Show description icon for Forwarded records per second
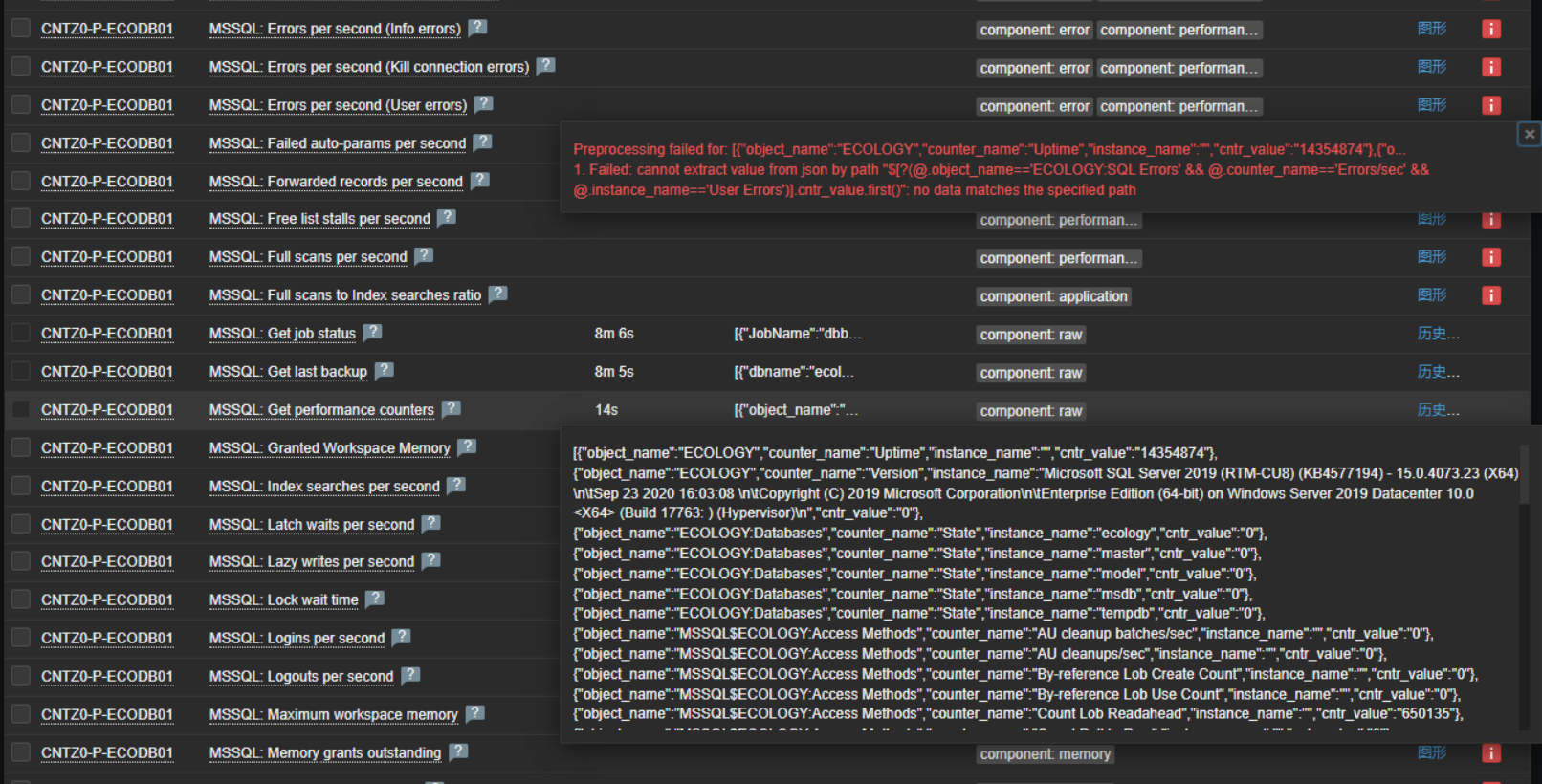This screenshot has height=784, width=1542. coord(479,180)
